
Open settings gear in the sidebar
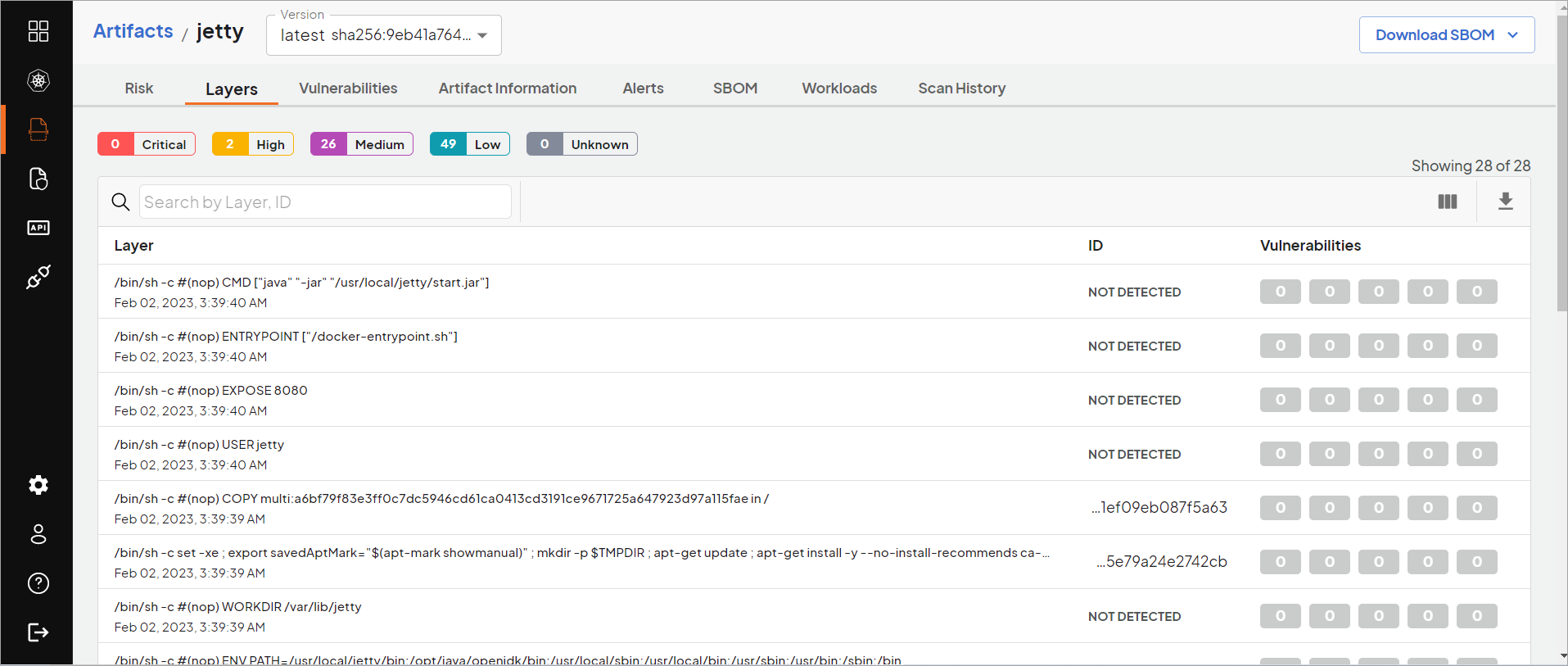pyautogui.click(x=38, y=485)
